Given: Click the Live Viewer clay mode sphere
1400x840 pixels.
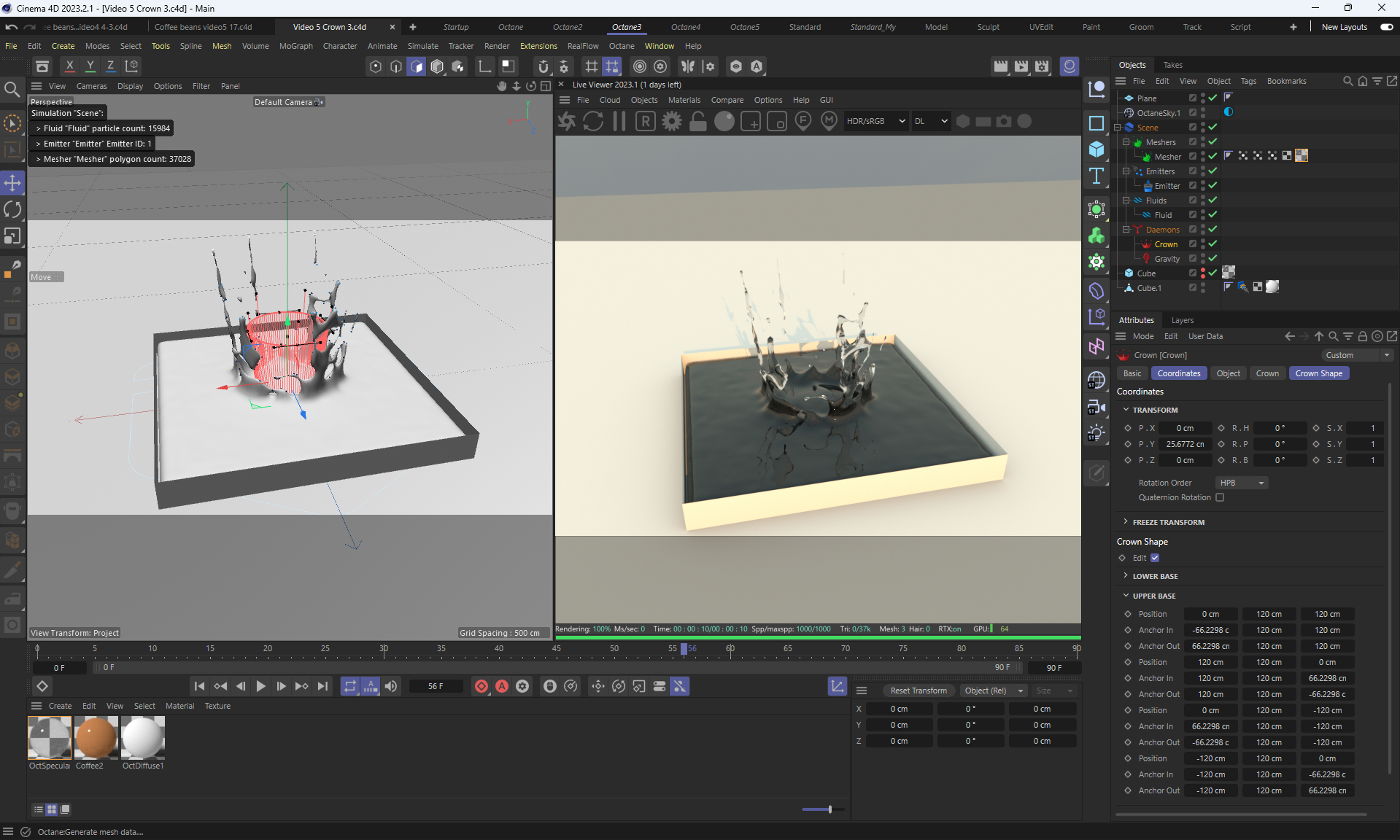Looking at the screenshot, I should pyautogui.click(x=724, y=122).
